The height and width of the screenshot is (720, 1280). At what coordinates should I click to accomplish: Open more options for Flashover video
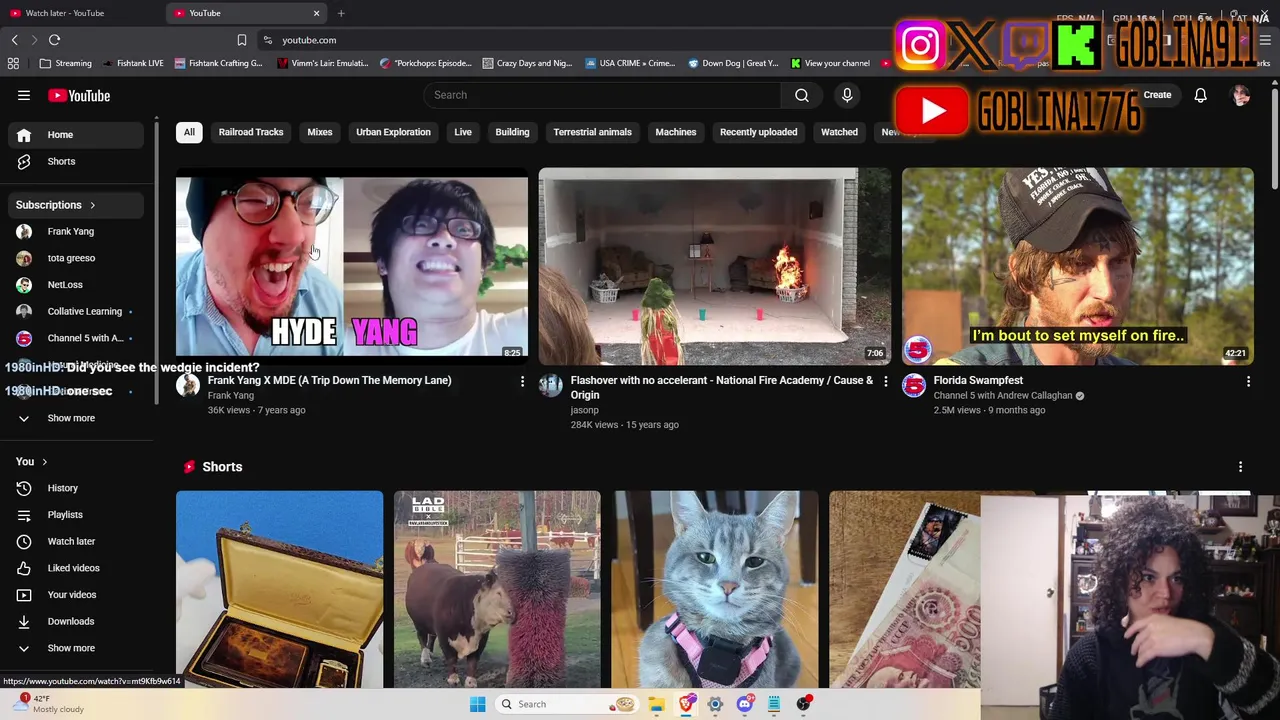(x=885, y=381)
